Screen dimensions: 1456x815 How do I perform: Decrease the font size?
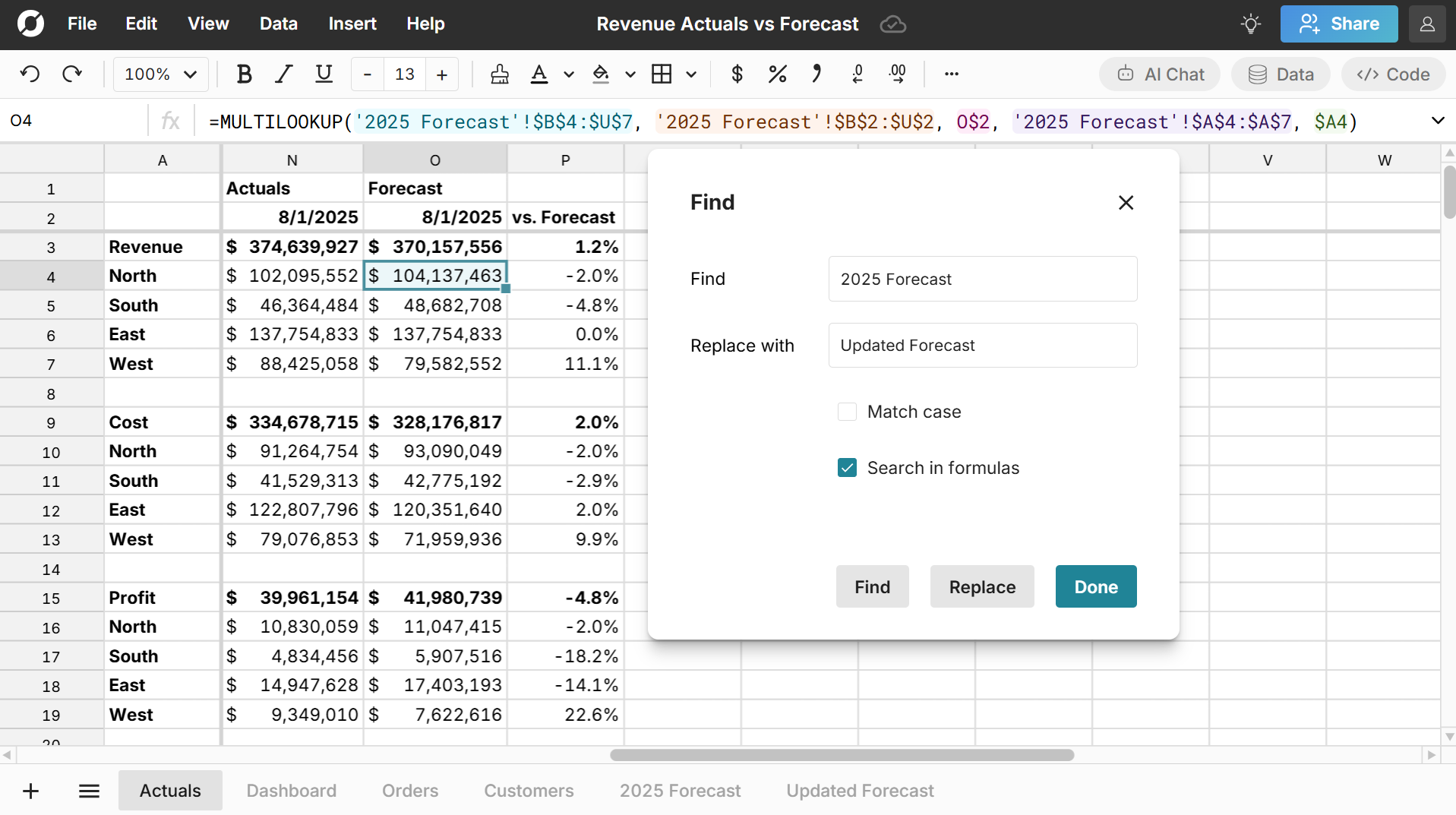point(368,74)
